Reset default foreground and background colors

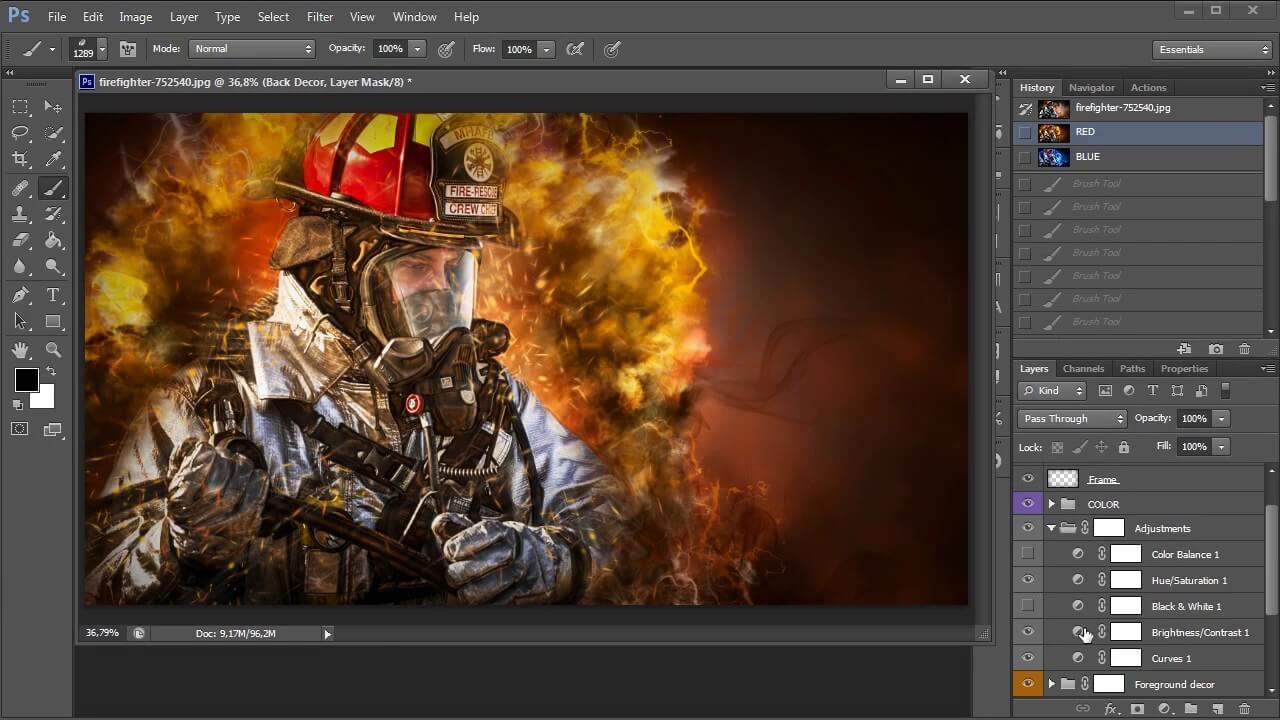[x=18, y=405]
